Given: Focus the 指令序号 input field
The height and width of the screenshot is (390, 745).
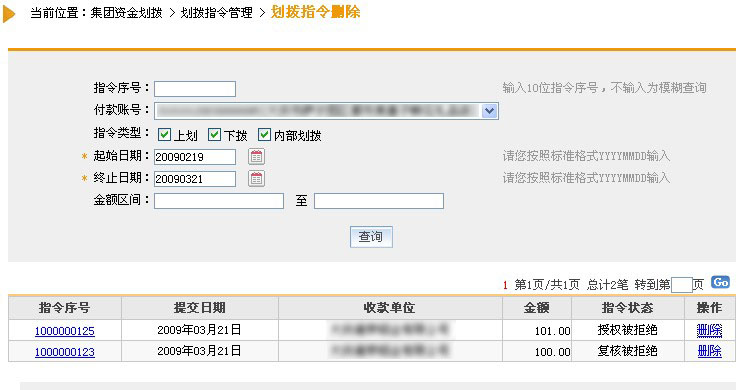Looking at the screenshot, I should click(x=195, y=89).
